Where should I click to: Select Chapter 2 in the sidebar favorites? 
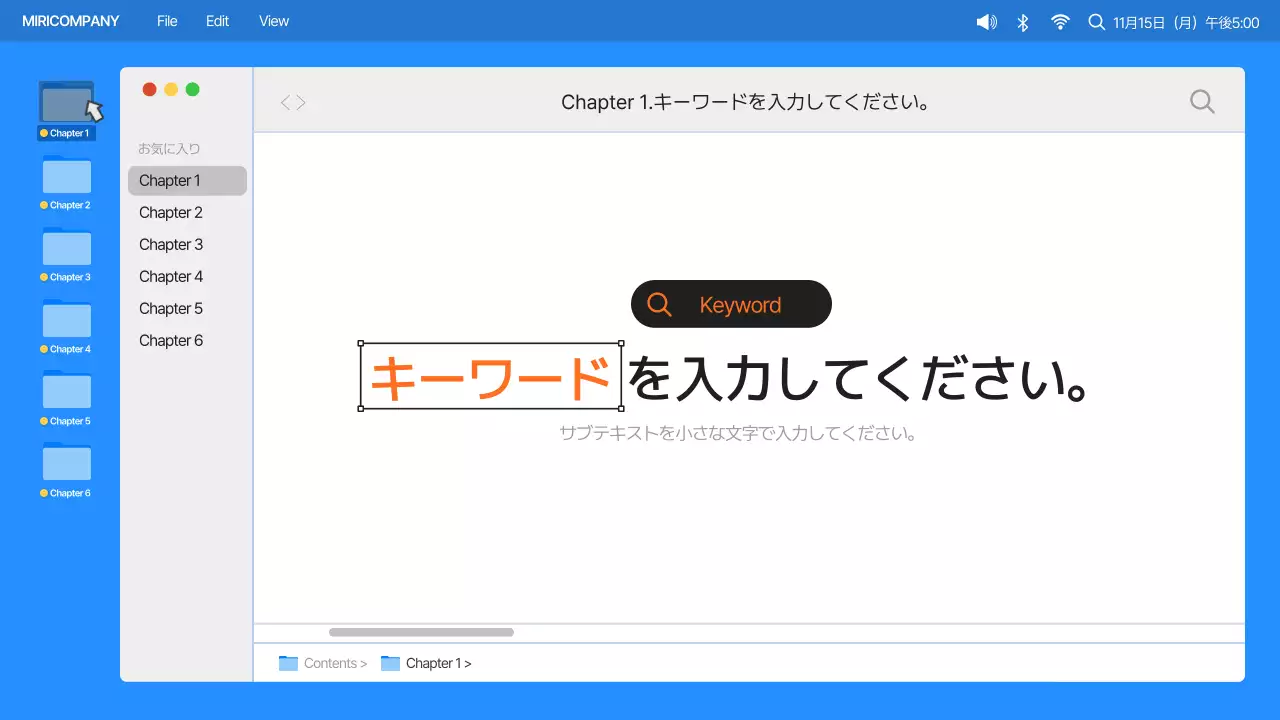170,212
